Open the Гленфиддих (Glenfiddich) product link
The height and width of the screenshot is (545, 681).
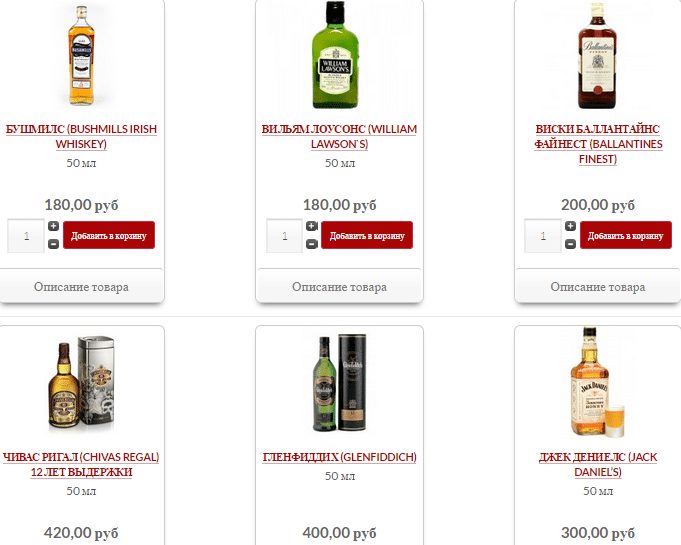(340, 457)
